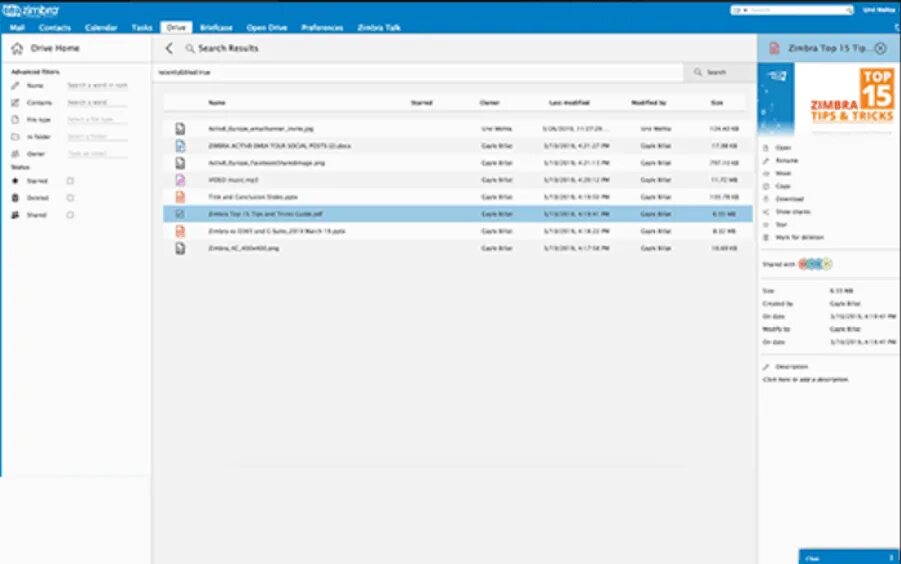Click the Zimbra logo in header
This screenshot has height=564, width=901.
click(31, 10)
